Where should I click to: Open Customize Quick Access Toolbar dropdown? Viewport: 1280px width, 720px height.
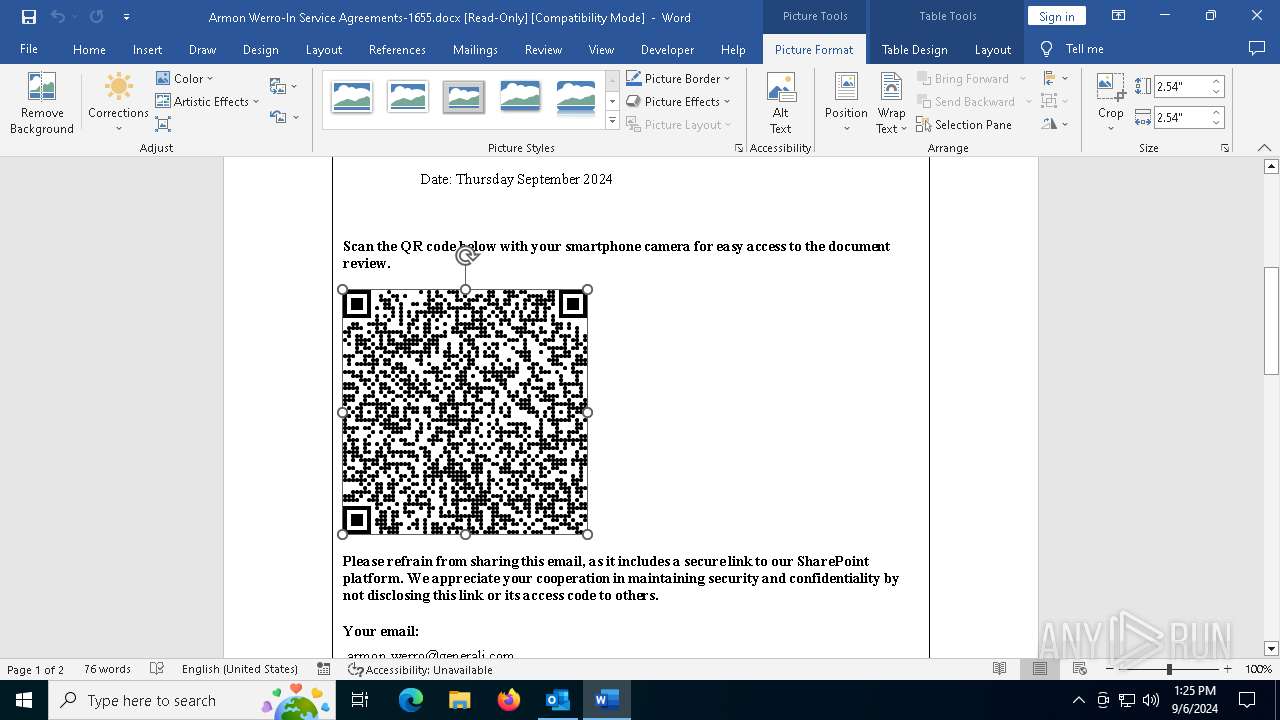pyautogui.click(x=126, y=17)
